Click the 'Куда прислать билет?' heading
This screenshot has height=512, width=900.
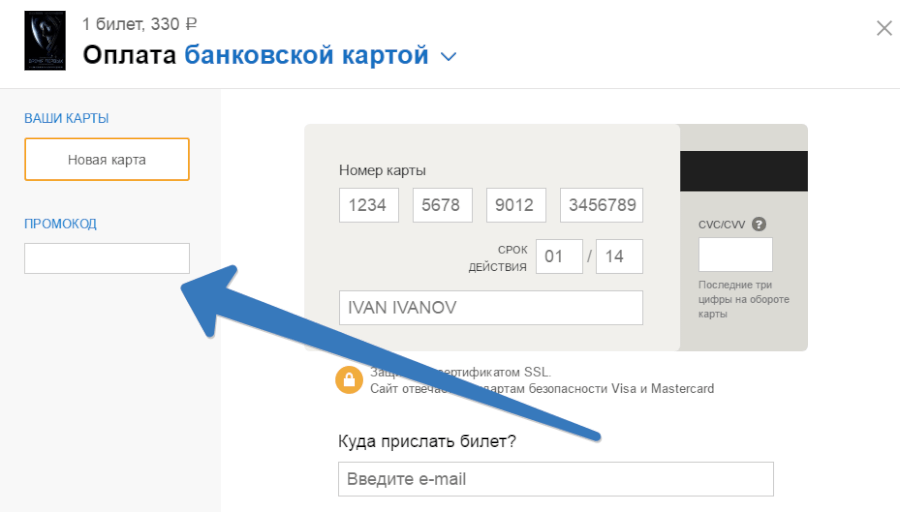click(427, 441)
